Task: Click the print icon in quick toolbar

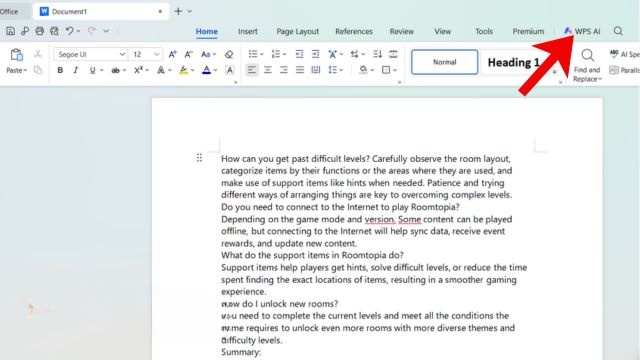Action: pos(40,31)
